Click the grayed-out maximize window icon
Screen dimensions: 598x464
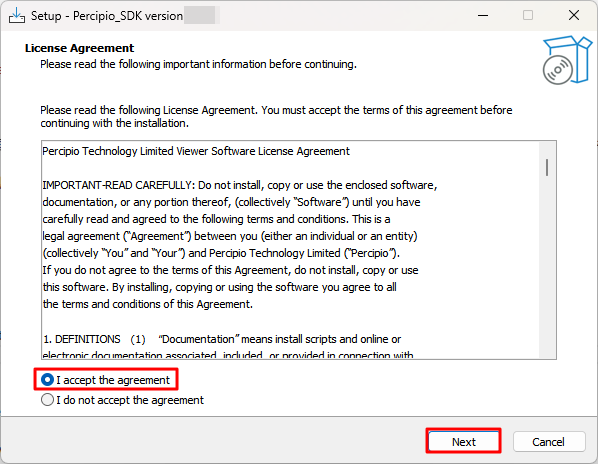pyautogui.click(x=528, y=15)
